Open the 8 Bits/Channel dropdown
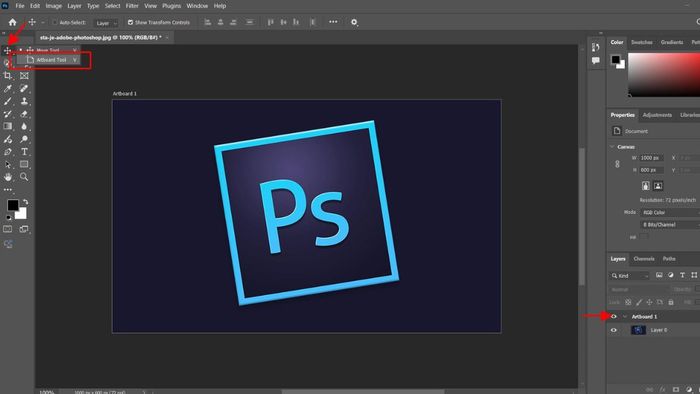The height and width of the screenshot is (394, 700). [670, 225]
